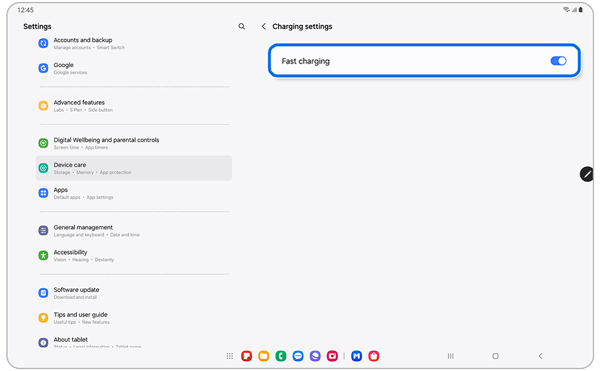Open Apps settings entry
The height and width of the screenshot is (371, 600).
[x=134, y=193]
